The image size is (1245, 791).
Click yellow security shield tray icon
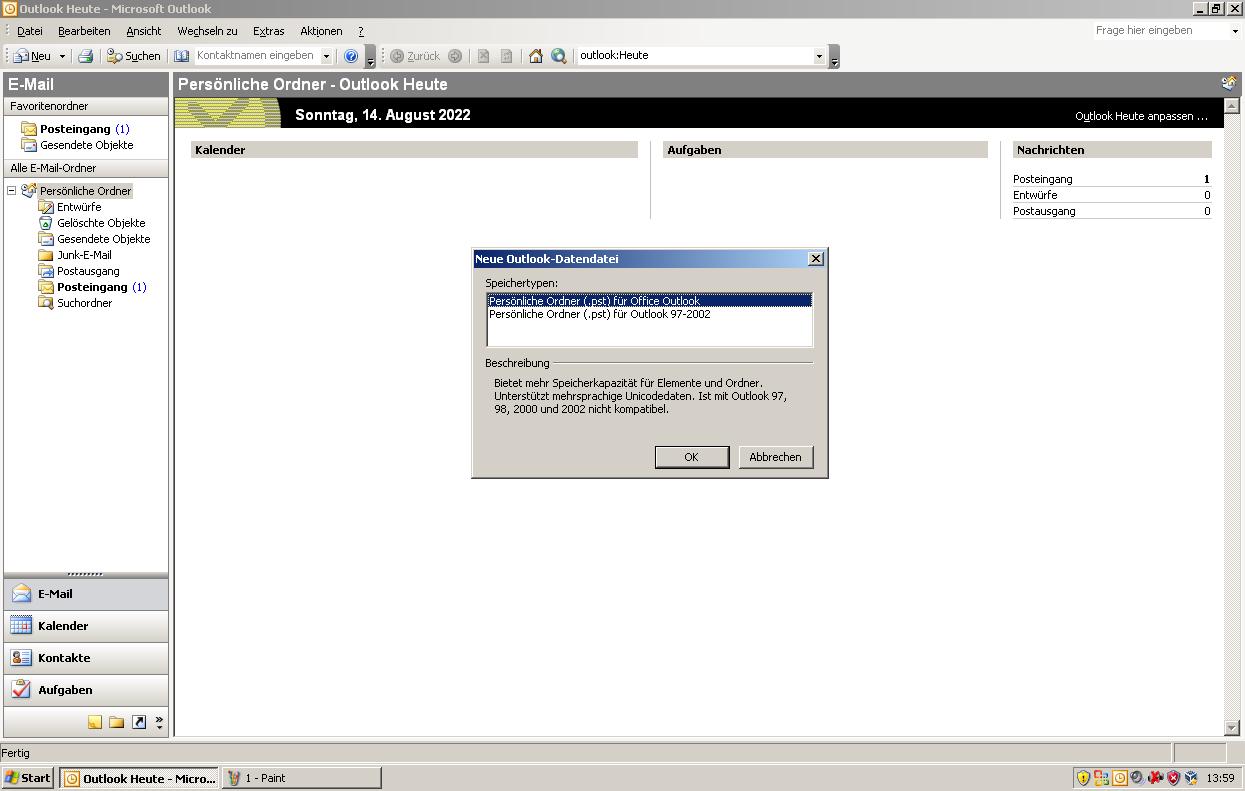(1083, 778)
